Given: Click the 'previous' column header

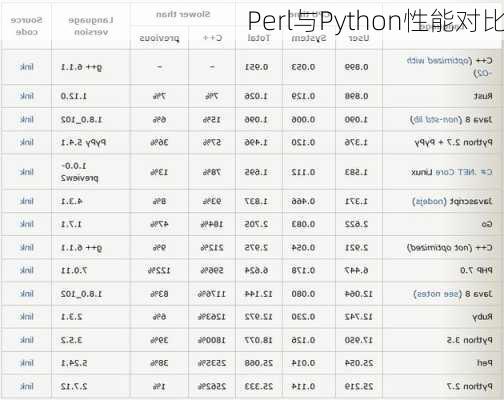Looking at the screenshot, I should (159, 38).
